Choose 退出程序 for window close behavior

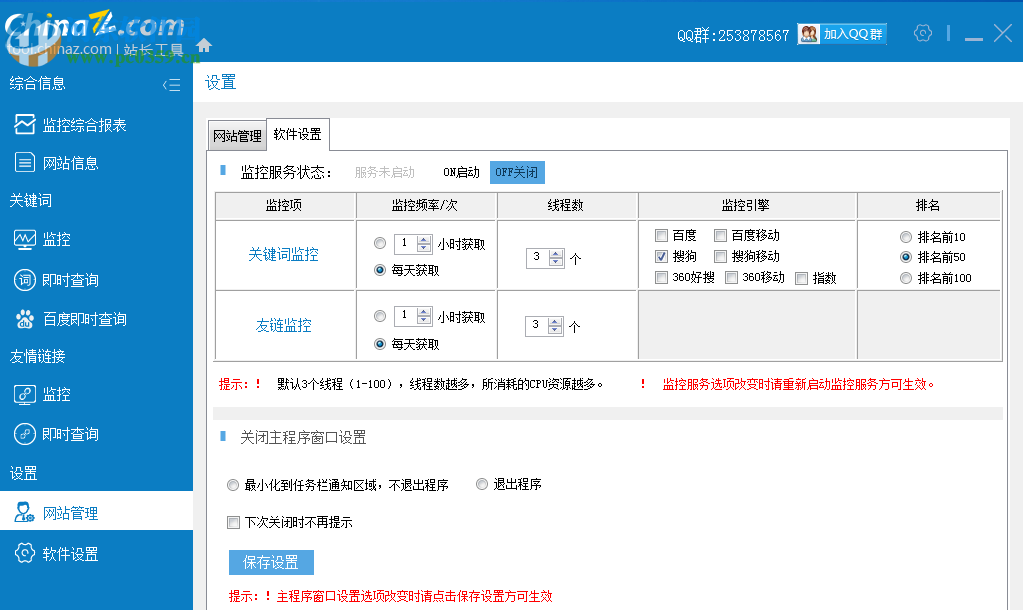coord(481,484)
